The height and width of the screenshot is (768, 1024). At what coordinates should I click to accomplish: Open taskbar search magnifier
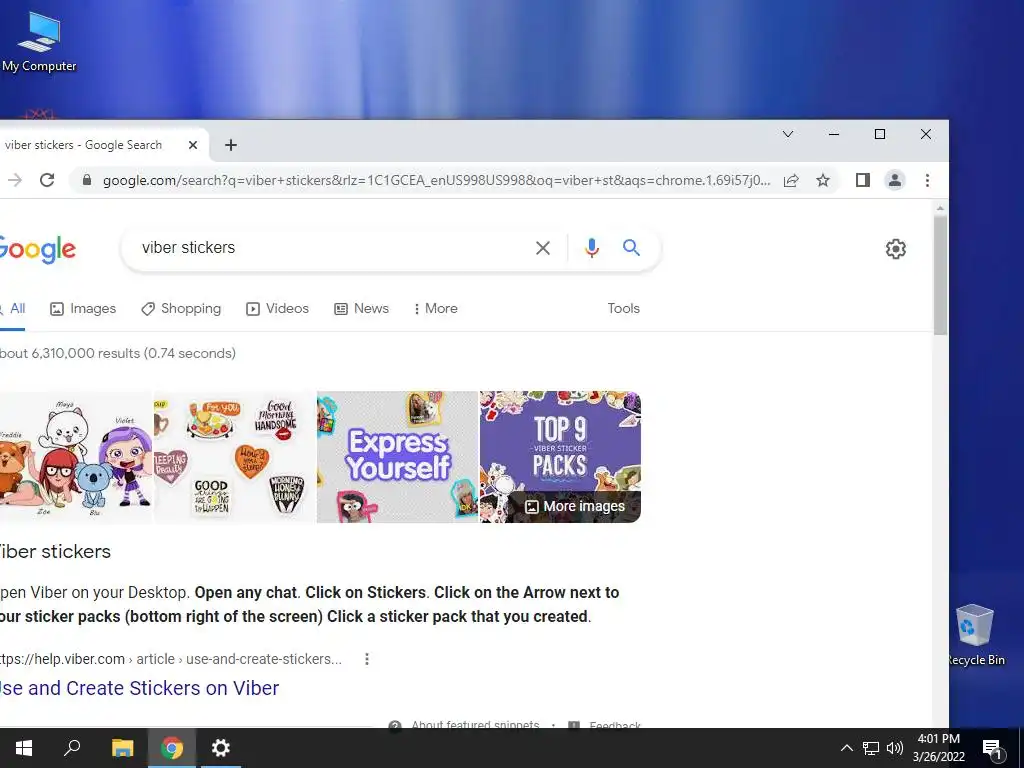pos(72,748)
